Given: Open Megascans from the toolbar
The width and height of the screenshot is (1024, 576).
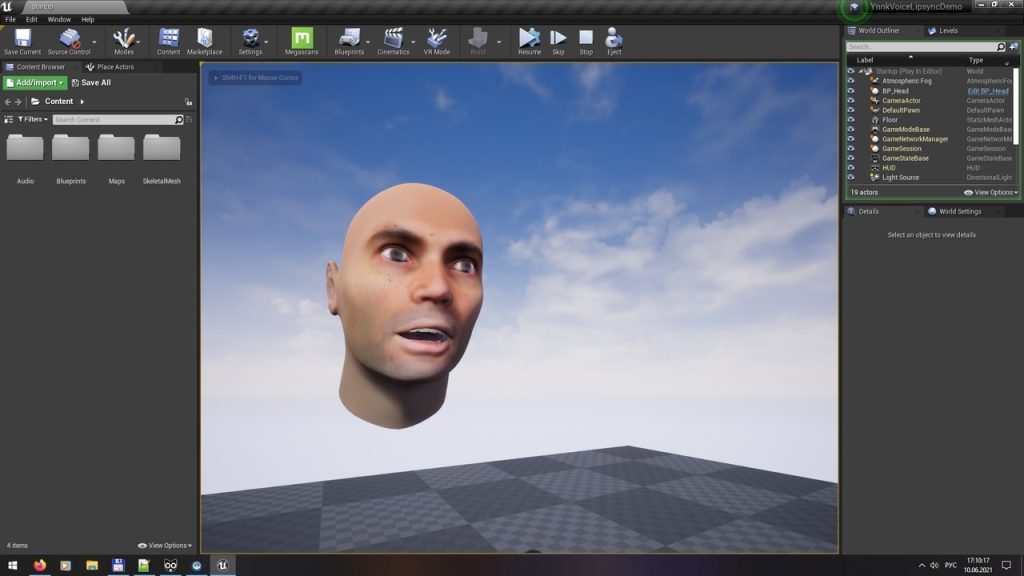Looking at the screenshot, I should tap(301, 39).
